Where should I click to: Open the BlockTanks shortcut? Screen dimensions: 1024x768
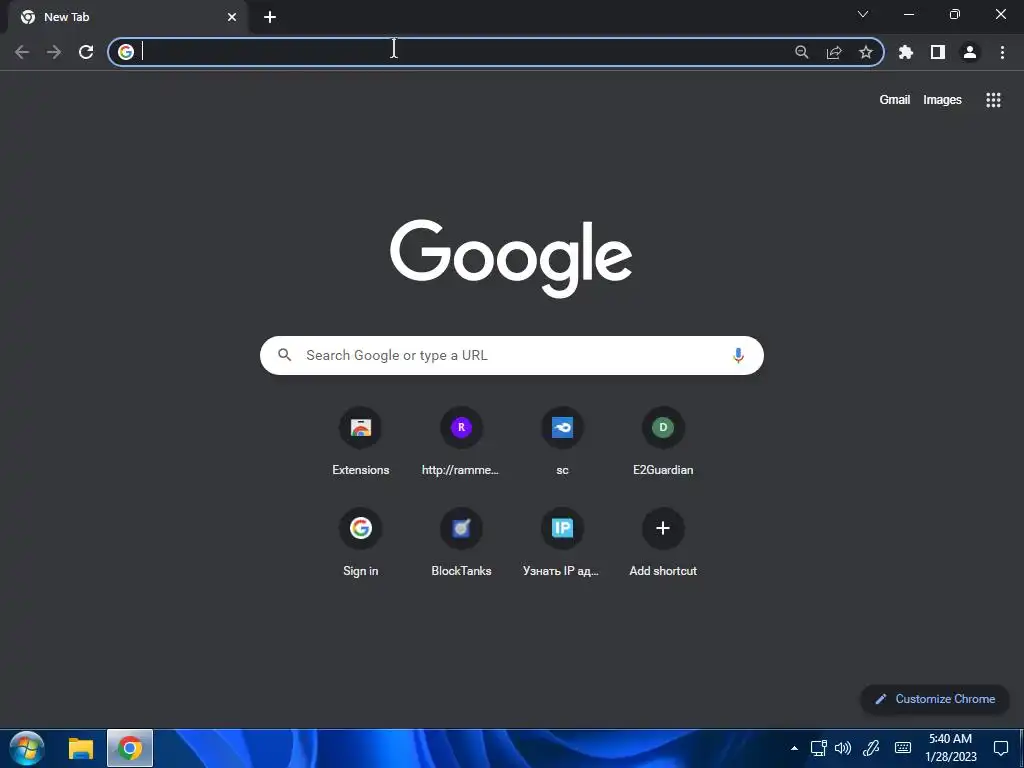coord(461,543)
